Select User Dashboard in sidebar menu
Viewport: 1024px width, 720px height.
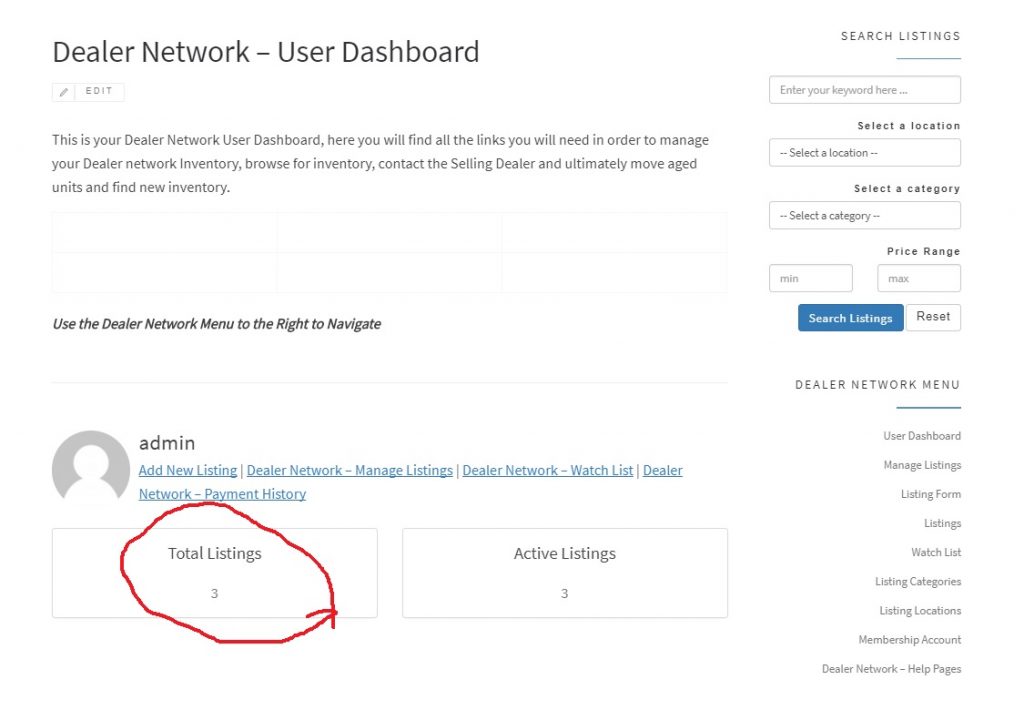point(921,436)
